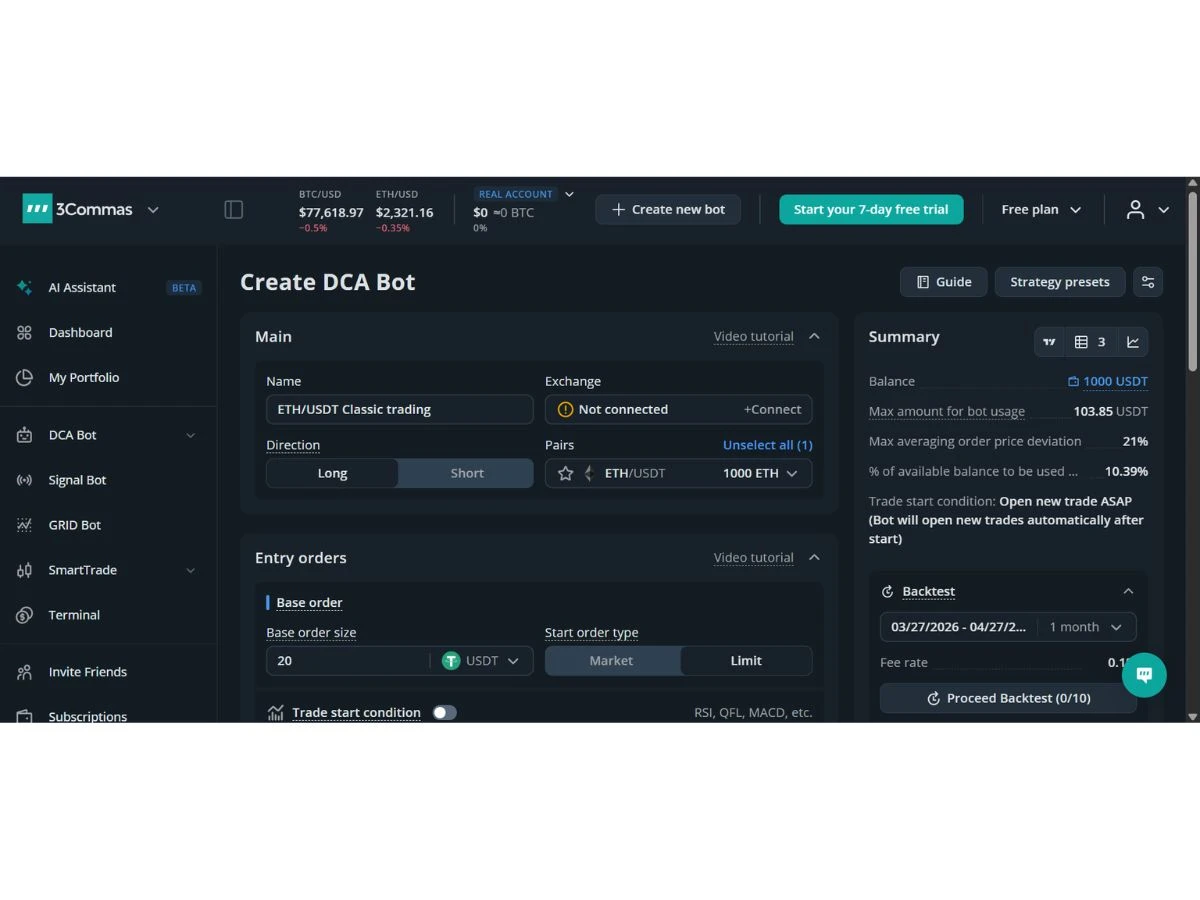Open Subscriptions in sidebar
Screen dimensions: 1200x900
coord(88,716)
